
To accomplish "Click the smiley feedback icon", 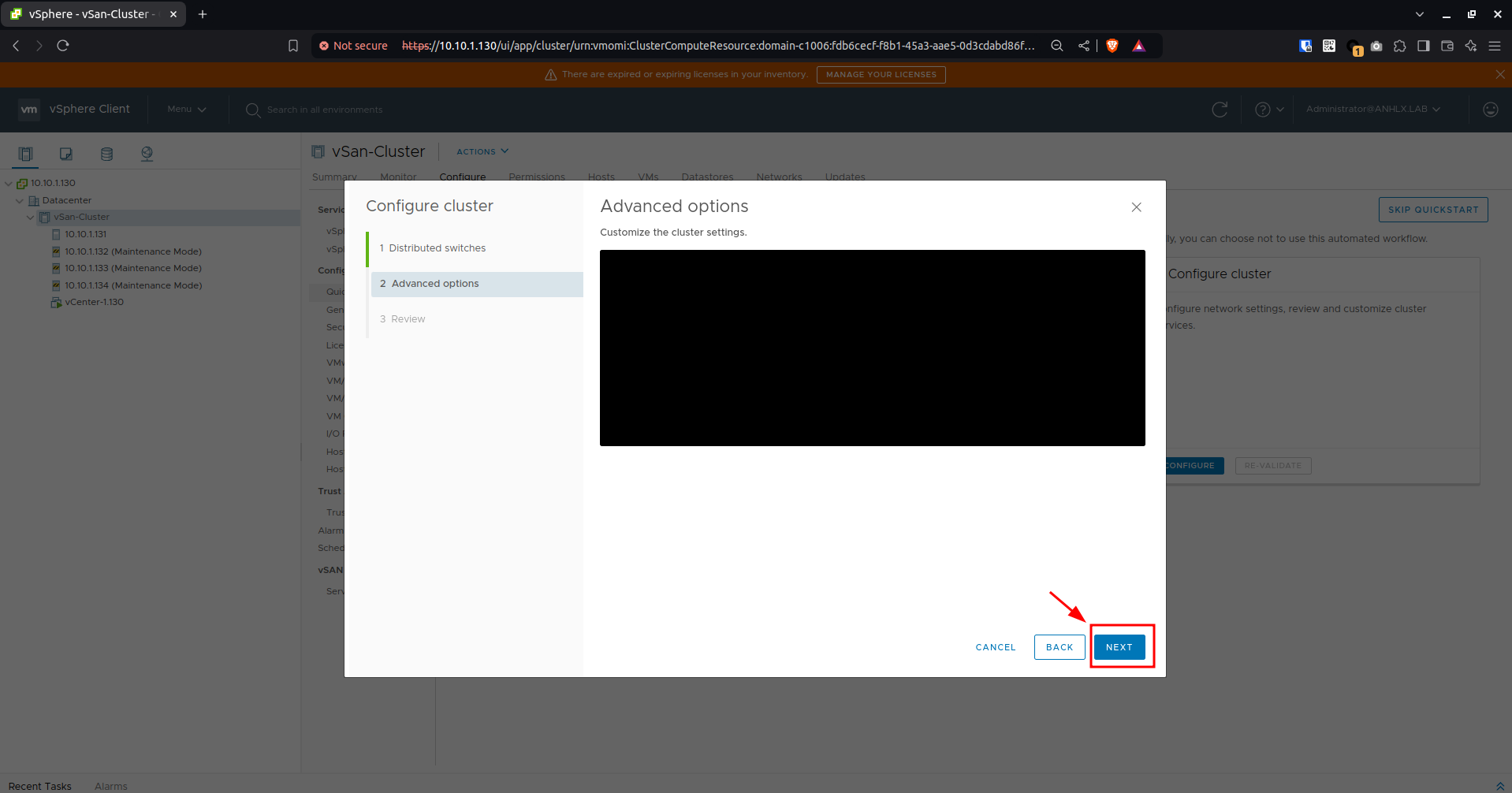I will [x=1490, y=110].
